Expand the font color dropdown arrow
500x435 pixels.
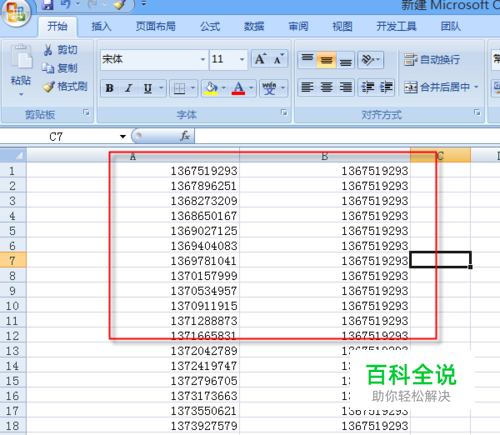pos(251,88)
